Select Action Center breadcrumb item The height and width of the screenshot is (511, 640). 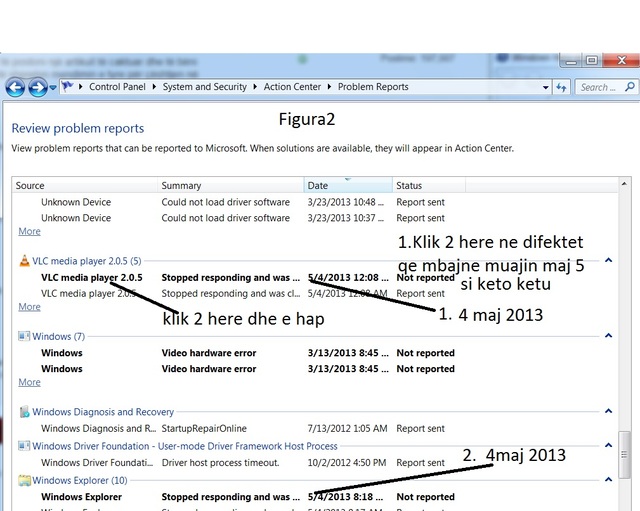(292, 87)
